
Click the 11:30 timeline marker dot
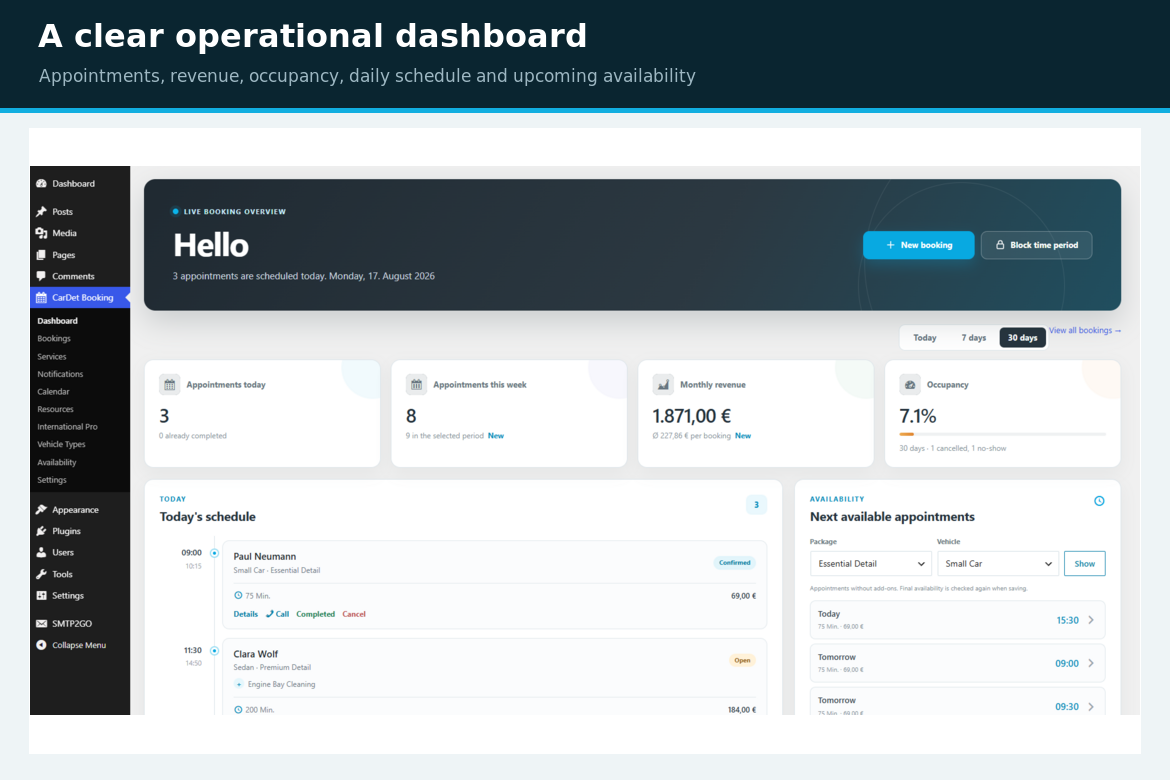click(214, 651)
